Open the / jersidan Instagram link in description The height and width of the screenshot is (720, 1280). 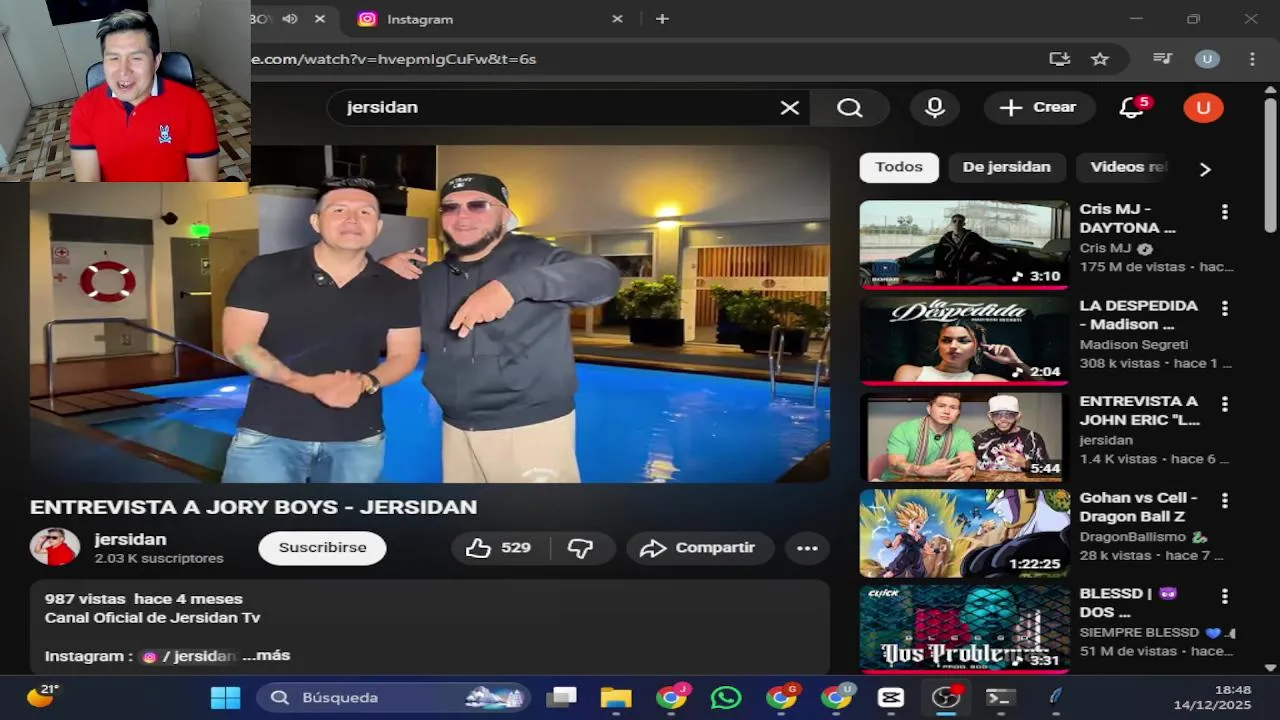click(189, 656)
